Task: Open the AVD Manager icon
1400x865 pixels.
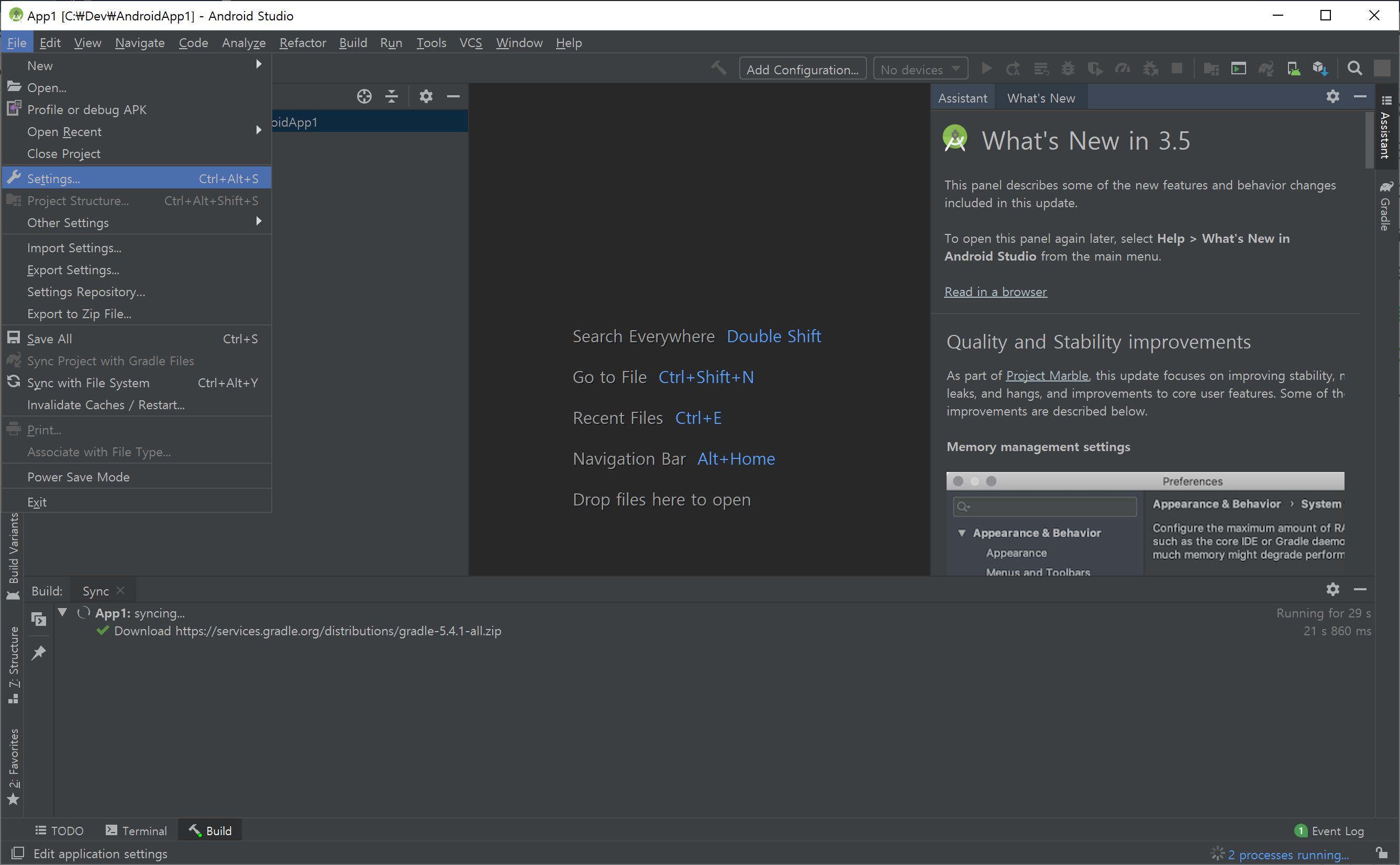Action: click(1293, 69)
